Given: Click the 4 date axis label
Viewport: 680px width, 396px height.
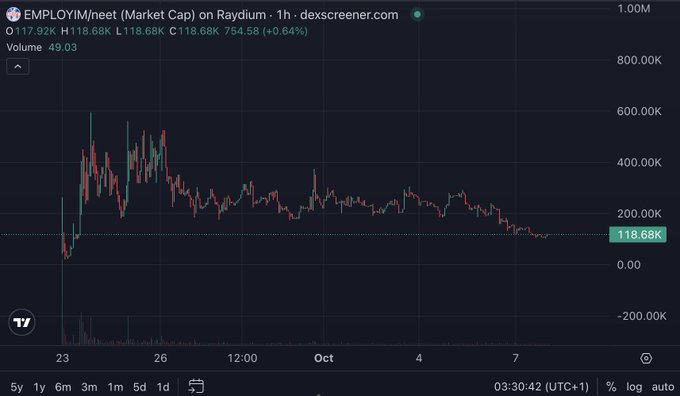Looking at the screenshot, I should coord(419,358).
